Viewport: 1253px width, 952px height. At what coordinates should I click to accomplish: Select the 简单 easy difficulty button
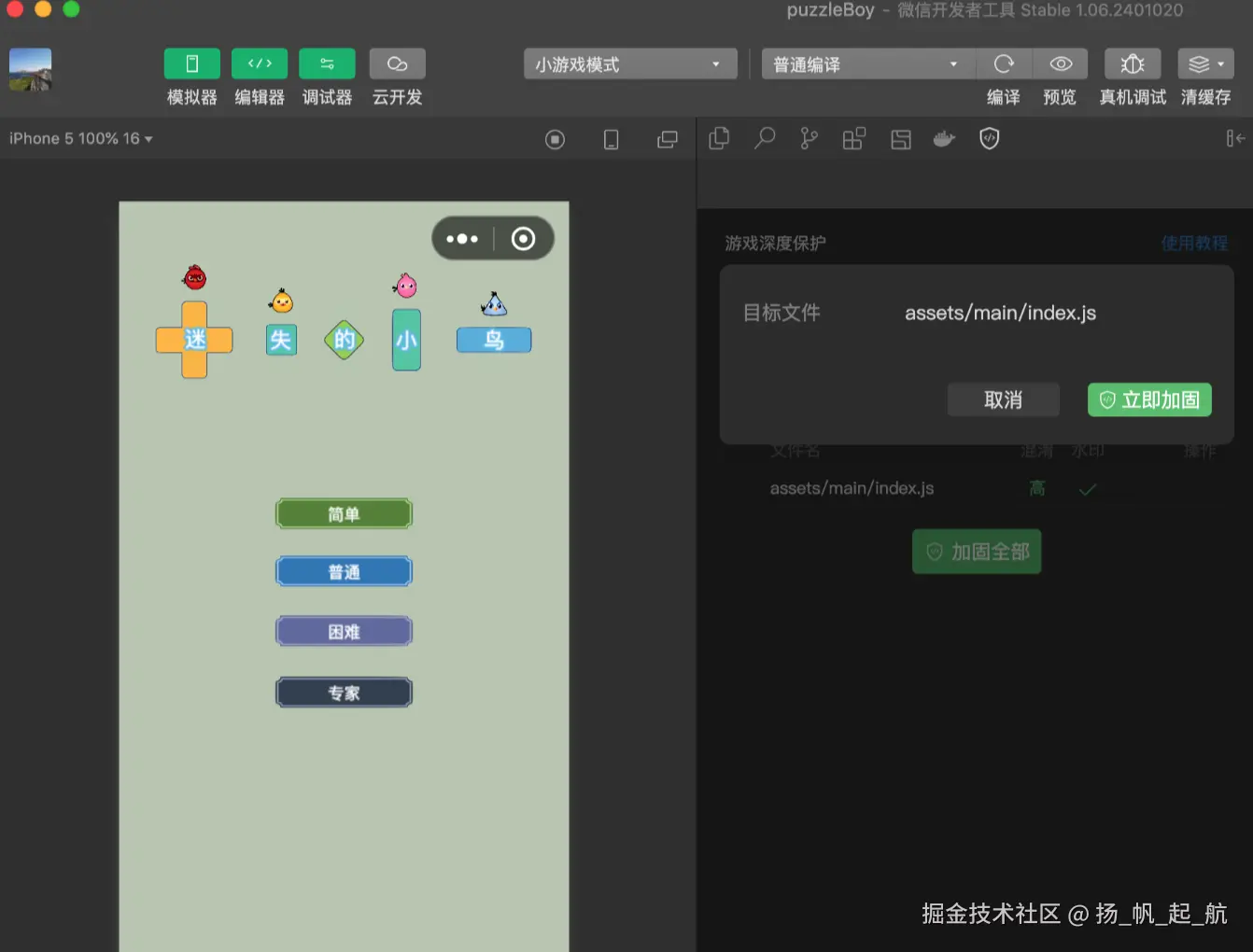point(344,513)
